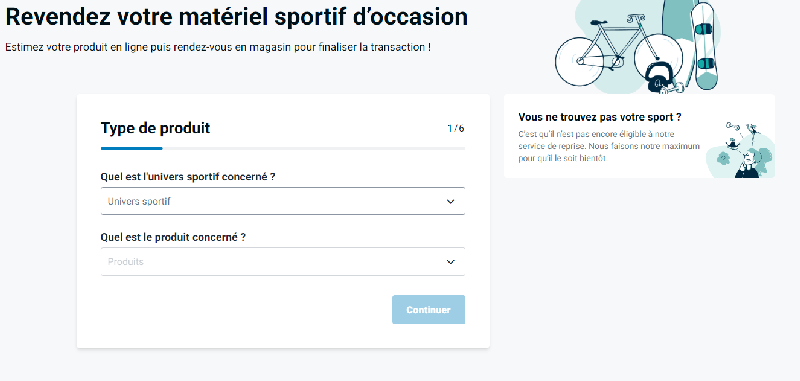Click the 'Revendez votre matériel sportif d'occasion' title

point(236,17)
